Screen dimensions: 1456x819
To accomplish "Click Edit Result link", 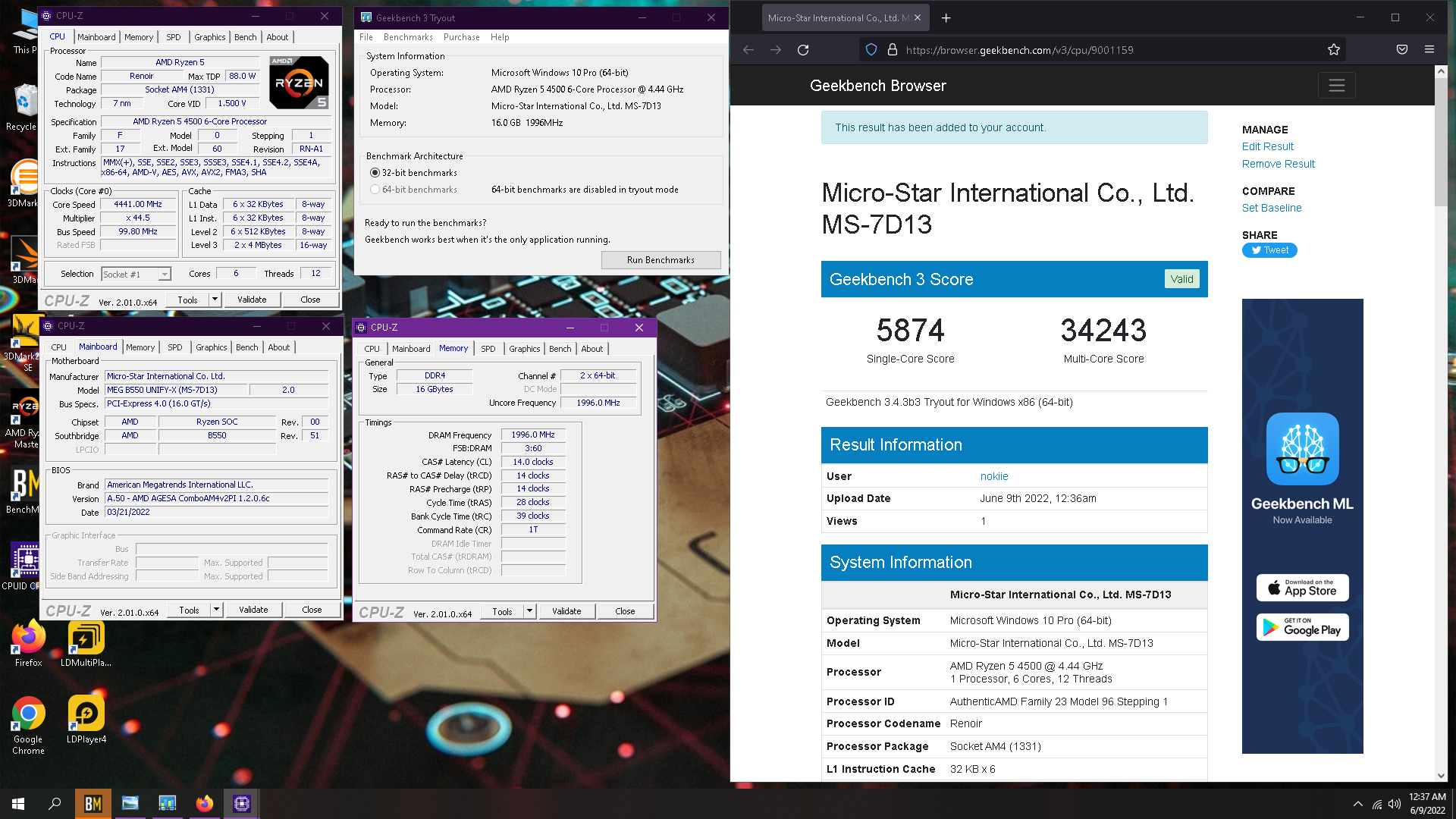I will tap(1267, 146).
